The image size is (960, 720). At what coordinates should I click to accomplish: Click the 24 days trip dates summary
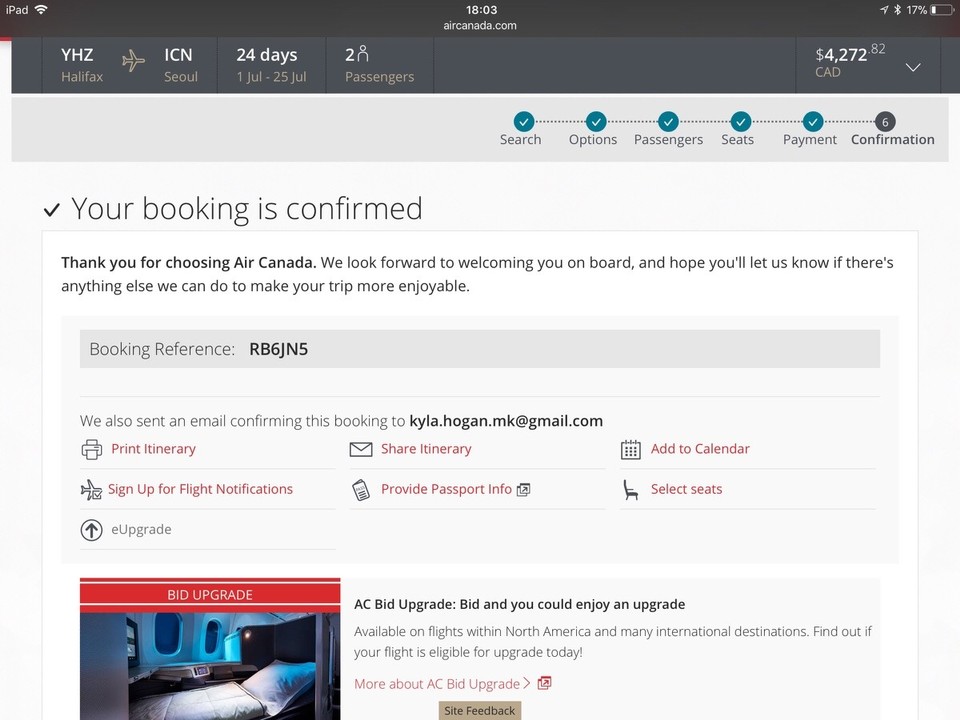click(x=271, y=65)
